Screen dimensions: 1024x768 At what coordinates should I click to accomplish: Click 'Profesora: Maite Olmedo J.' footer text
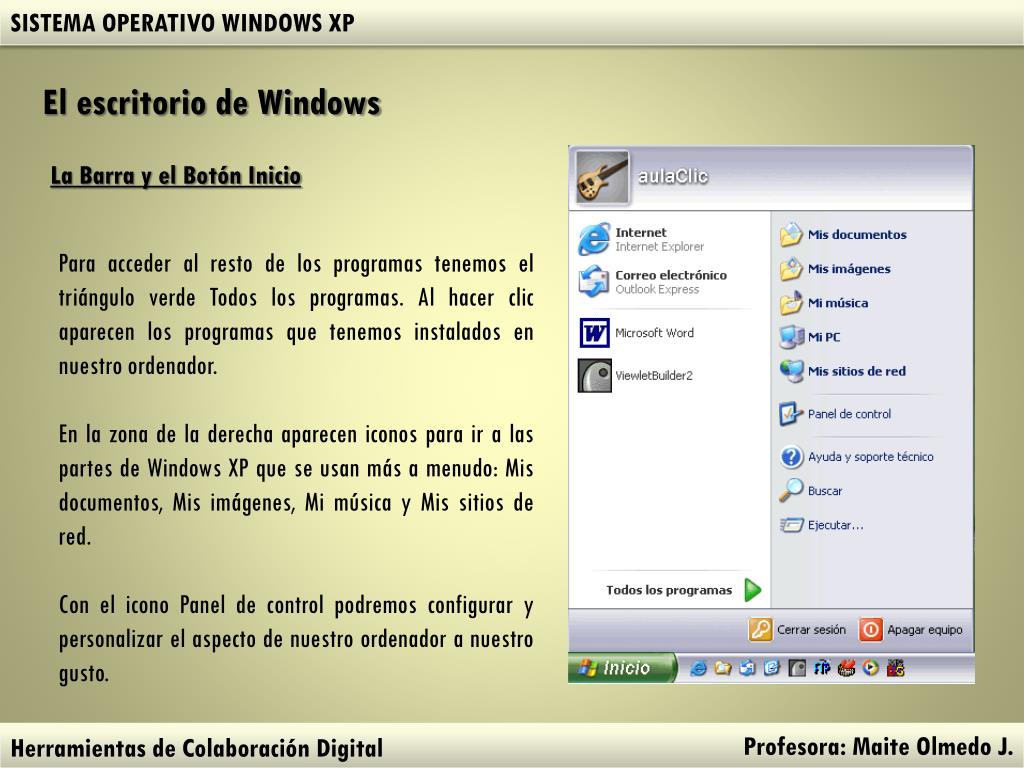tap(878, 746)
